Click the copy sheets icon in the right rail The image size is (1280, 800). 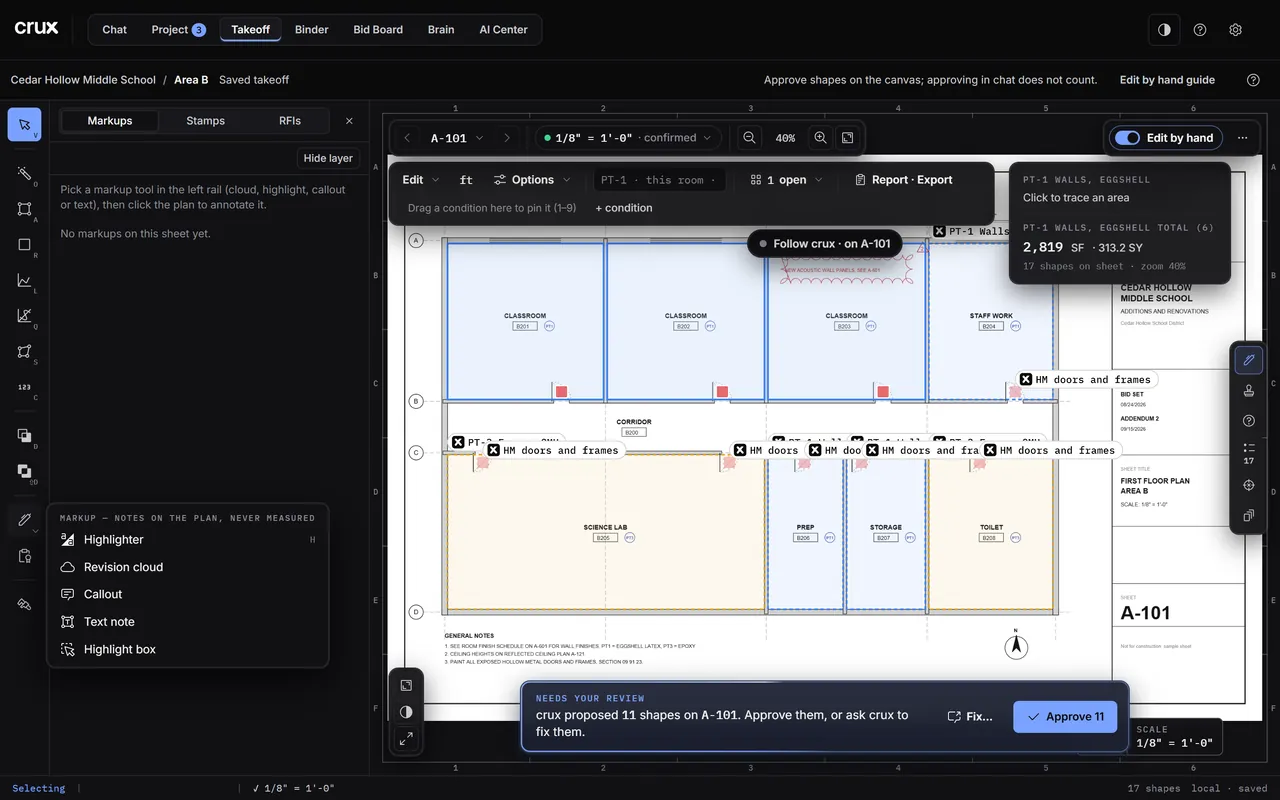tap(1248, 516)
